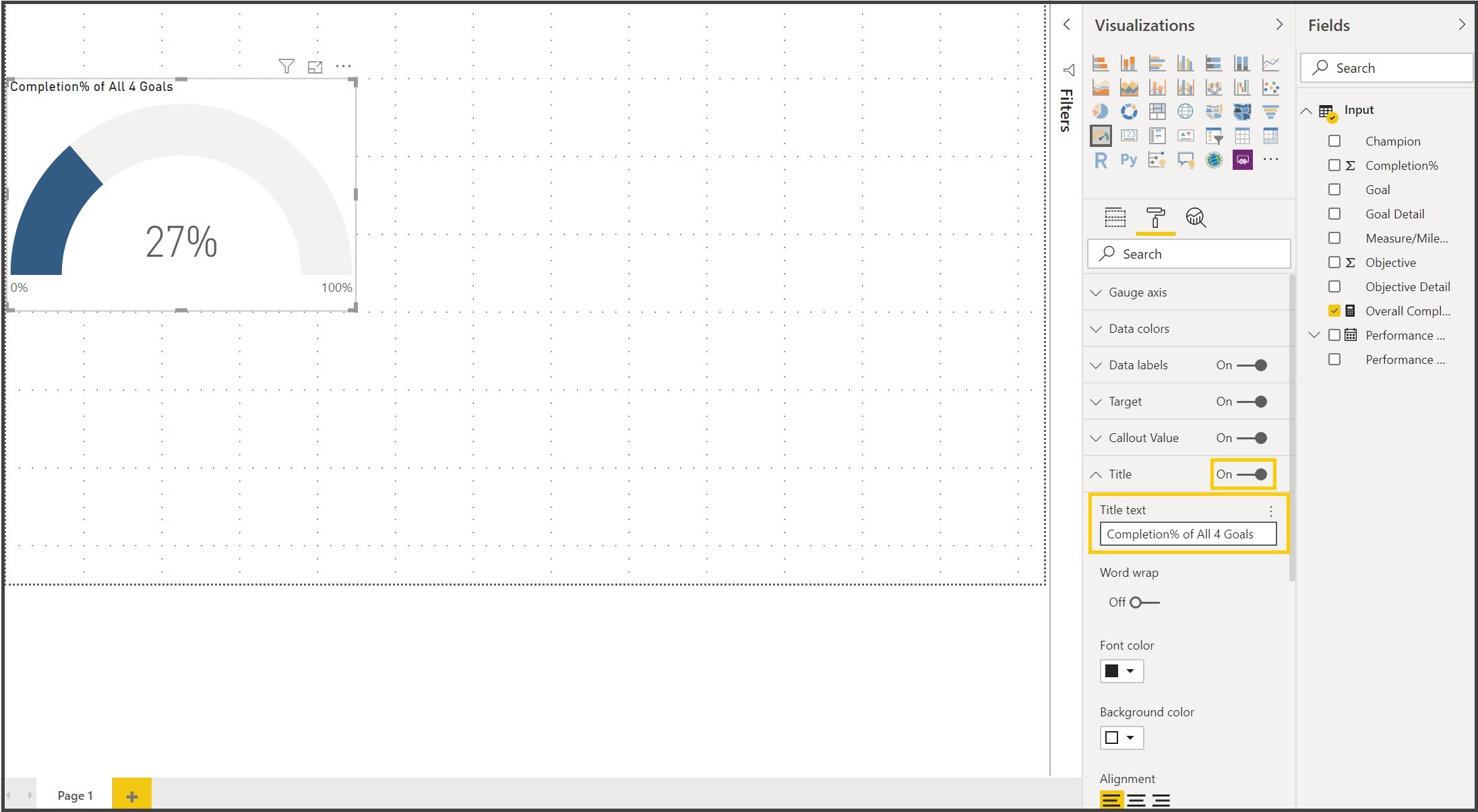Collapse the Visualizations pane
The height and width of the screenshot is (812, 1478).
point(1279,25)
